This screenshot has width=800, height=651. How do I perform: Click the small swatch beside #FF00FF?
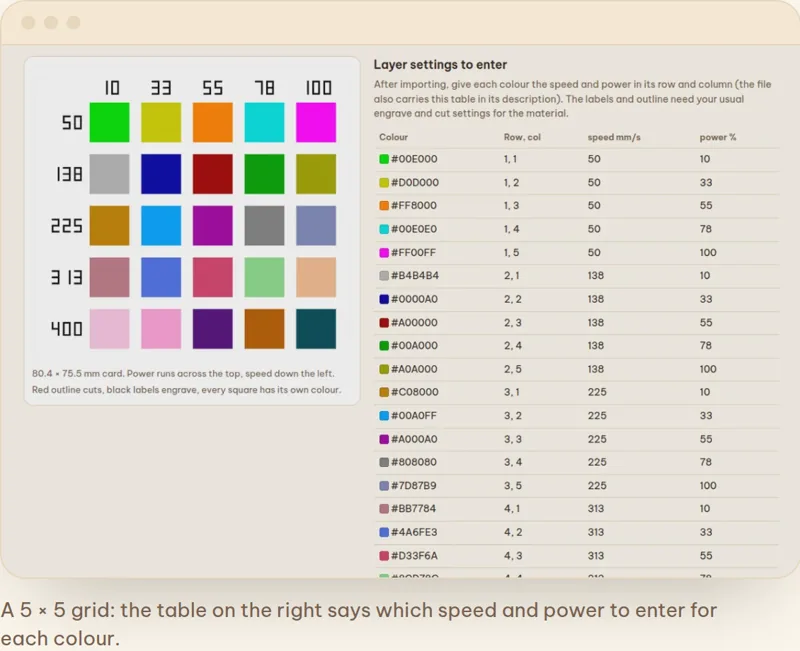tap(384, 253)
